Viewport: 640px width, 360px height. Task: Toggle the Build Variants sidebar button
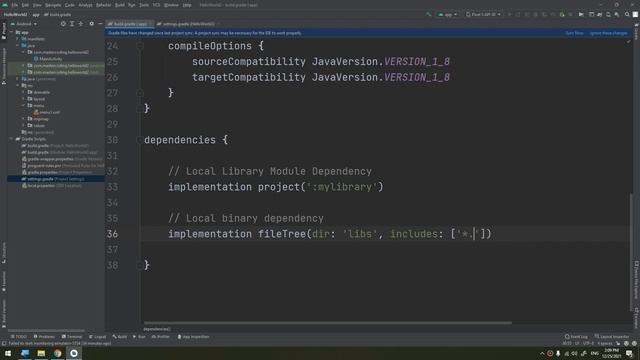coord(4,313)
